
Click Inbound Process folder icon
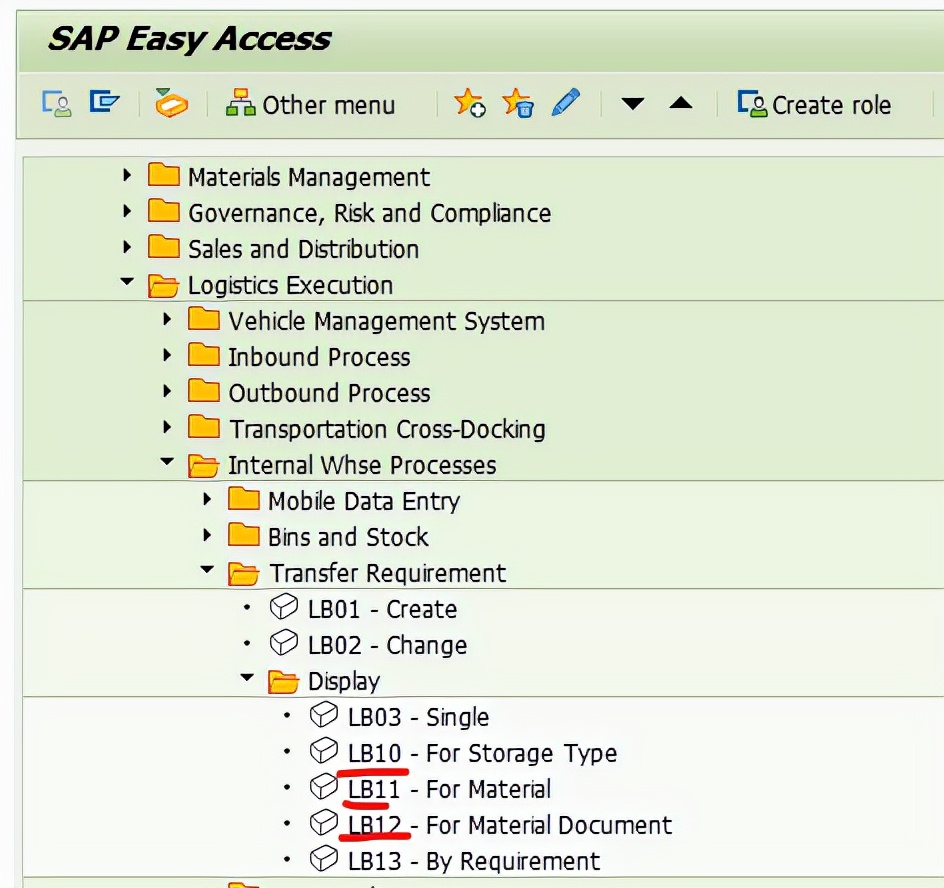[203, 355]
